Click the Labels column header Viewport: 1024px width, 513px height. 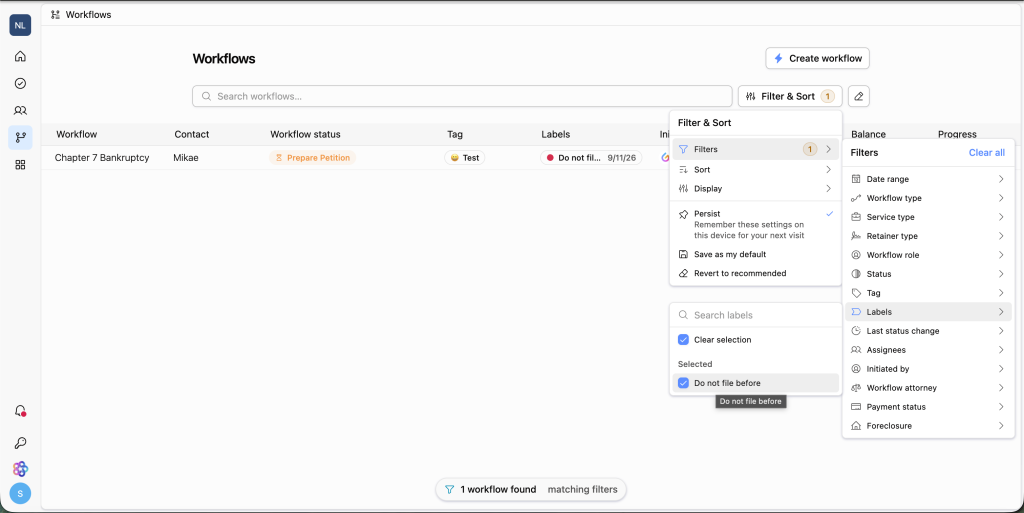[555, 134]
